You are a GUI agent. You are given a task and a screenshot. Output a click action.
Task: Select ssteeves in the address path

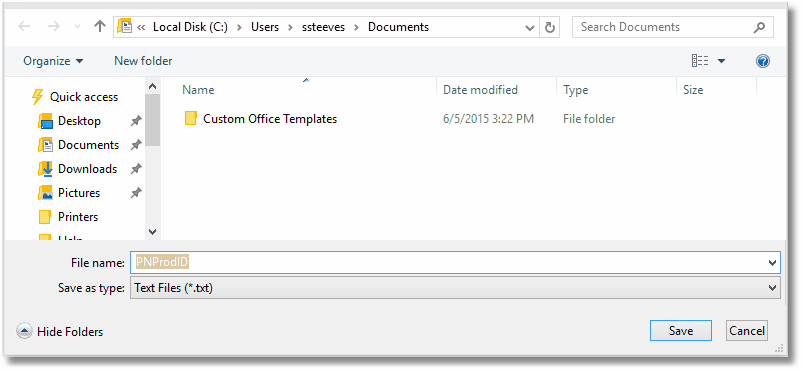tap(324, 27)
